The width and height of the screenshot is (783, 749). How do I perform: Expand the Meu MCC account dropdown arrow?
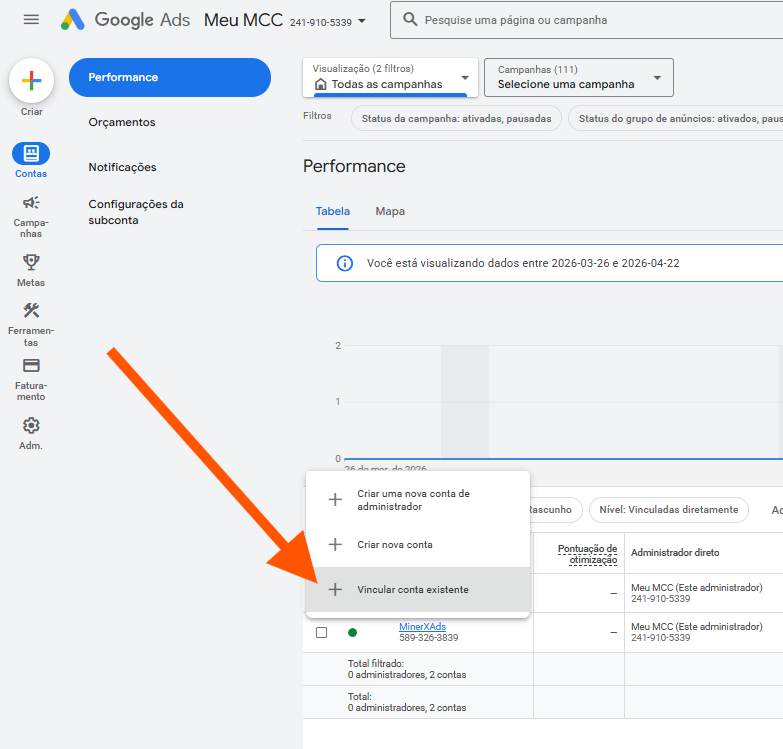pos(362,21)
